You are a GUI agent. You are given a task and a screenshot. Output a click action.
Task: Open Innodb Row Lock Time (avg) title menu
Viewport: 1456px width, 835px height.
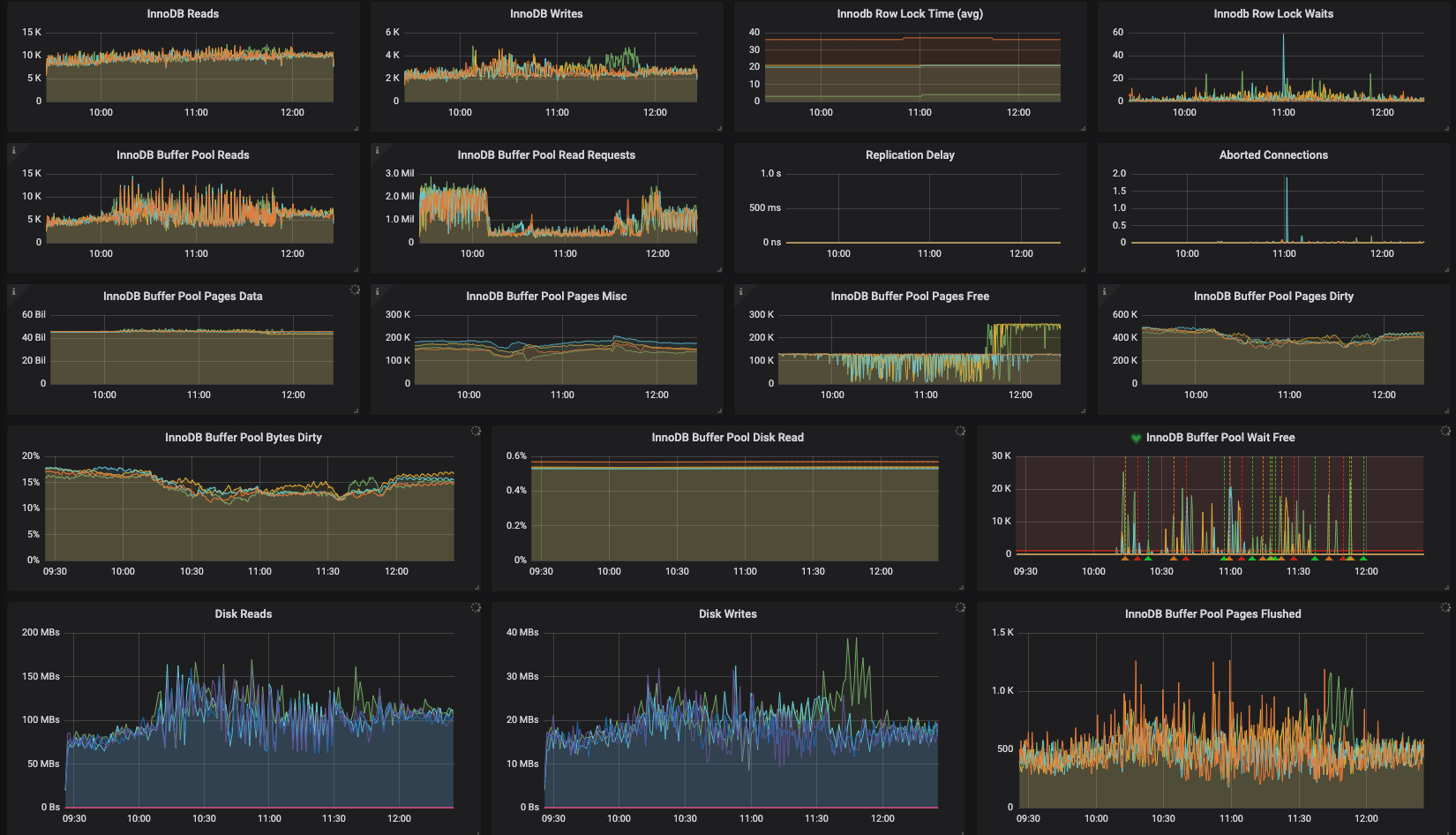pos(910,14)
